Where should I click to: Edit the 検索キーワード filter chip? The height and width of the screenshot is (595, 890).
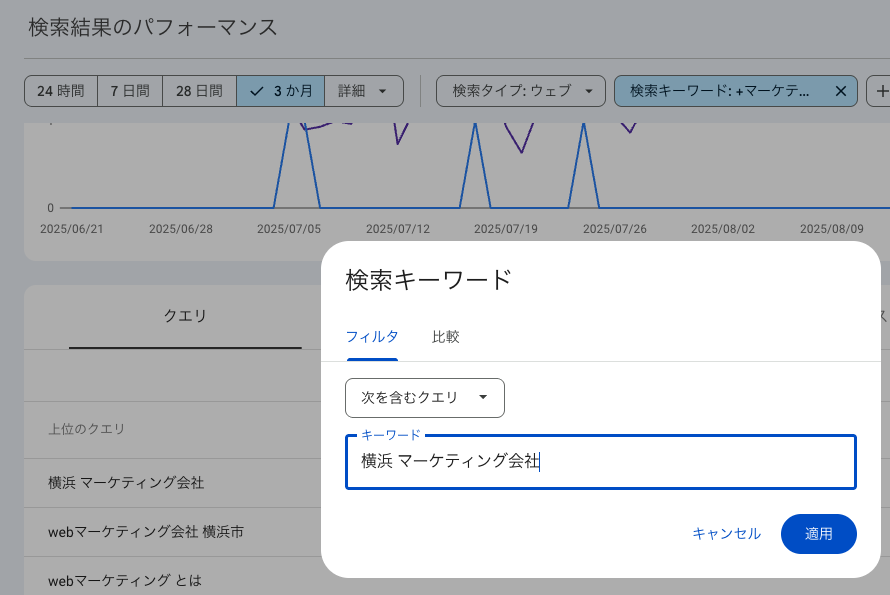click(720, 91)
